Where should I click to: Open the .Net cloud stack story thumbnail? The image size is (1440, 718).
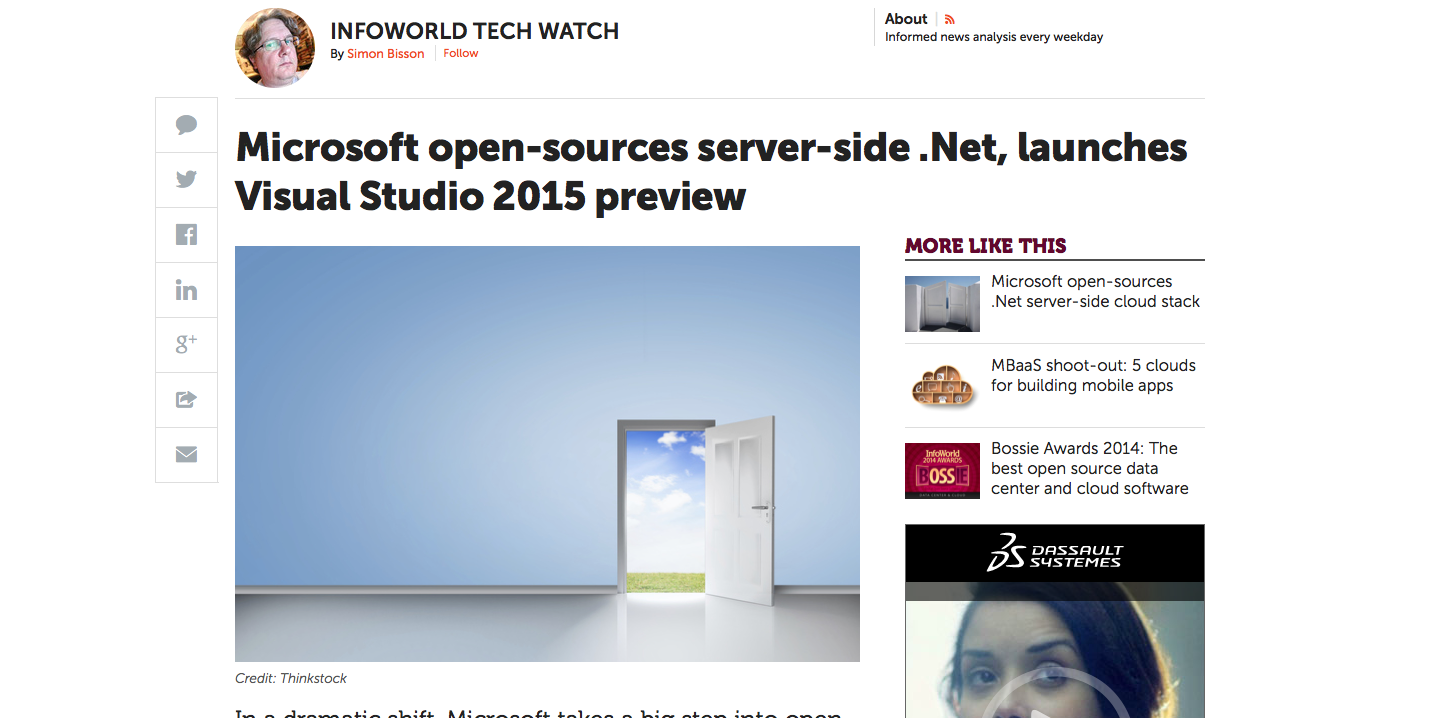point(942,304)
